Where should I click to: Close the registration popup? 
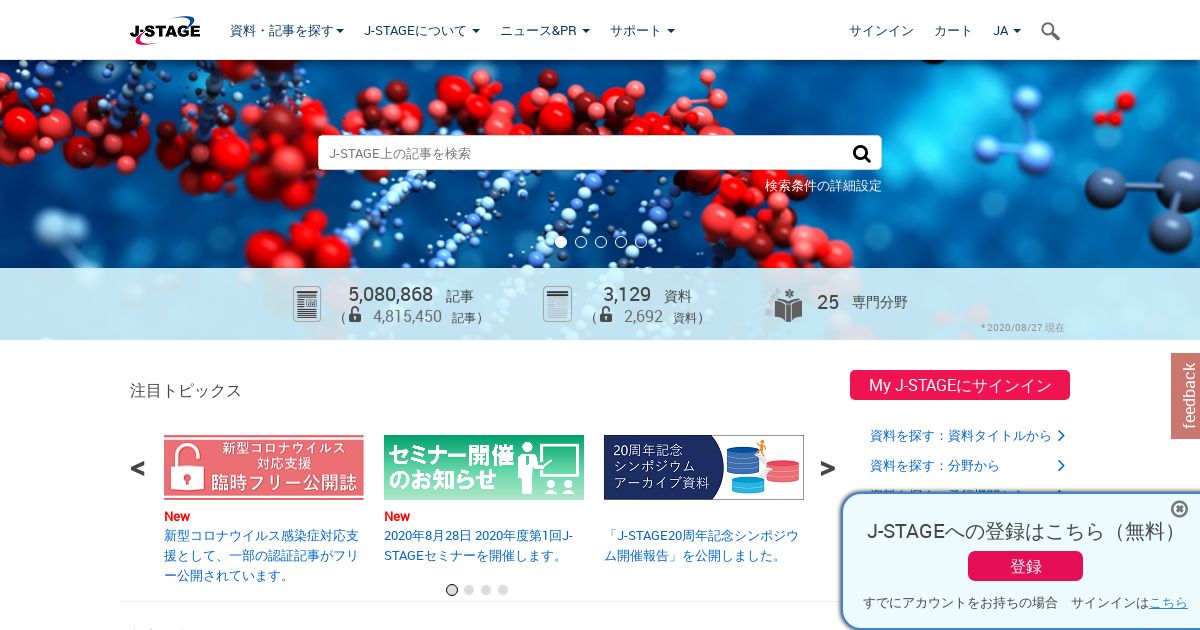tap(1179, 509)
